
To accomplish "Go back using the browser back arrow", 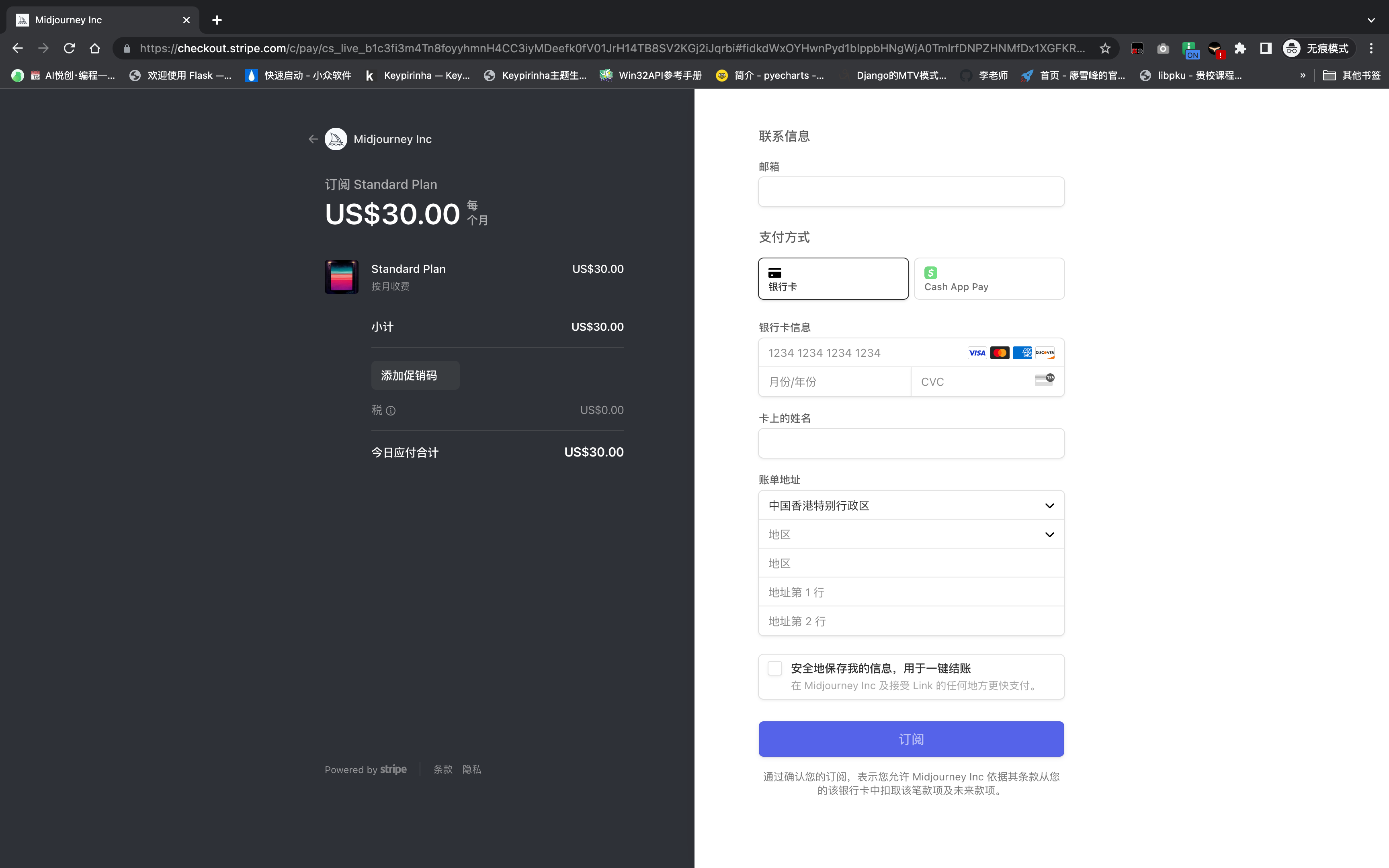I will coord(18,48).
